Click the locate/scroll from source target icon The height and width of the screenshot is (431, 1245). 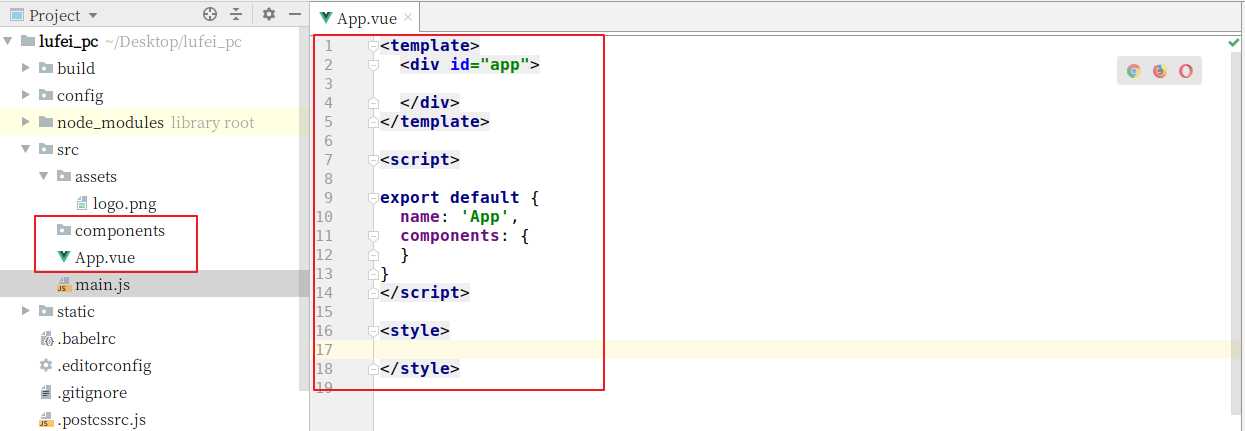209,15
